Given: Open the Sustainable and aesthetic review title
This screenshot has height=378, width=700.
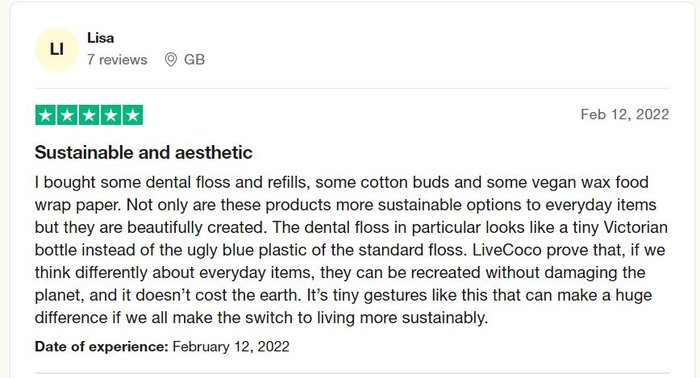Looking at the screenshot, I should [143, 153].
